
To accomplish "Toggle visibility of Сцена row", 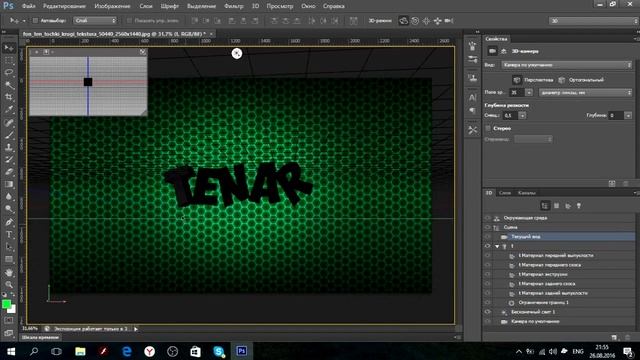I will [487, 227].
